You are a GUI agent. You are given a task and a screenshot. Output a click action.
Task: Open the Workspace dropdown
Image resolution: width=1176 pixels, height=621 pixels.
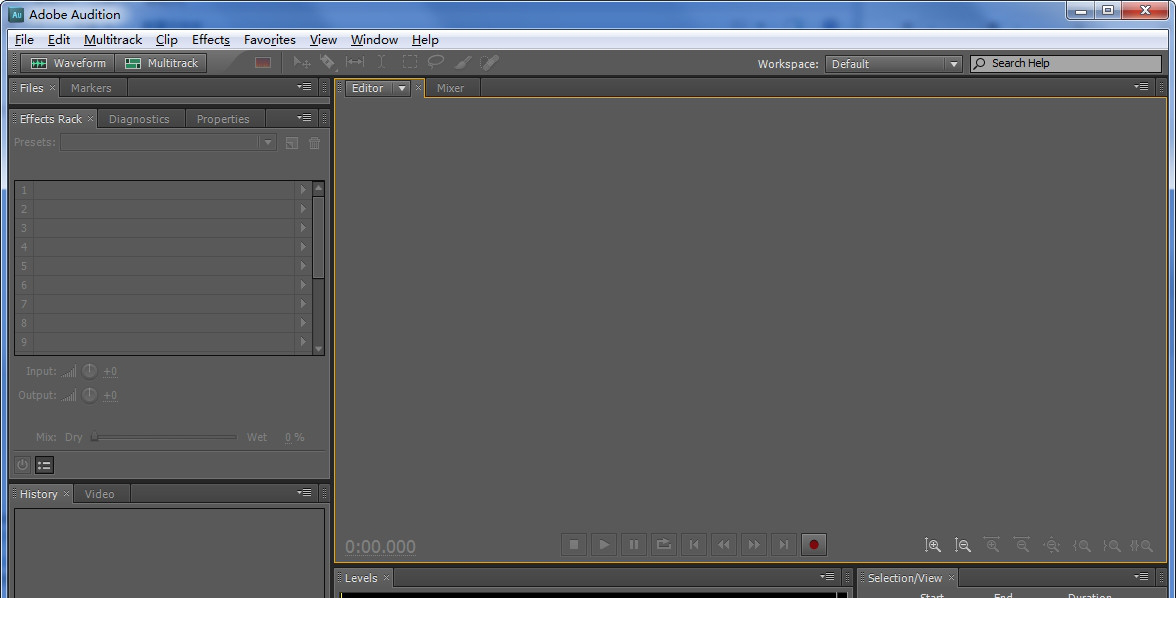tap(952, 63)
